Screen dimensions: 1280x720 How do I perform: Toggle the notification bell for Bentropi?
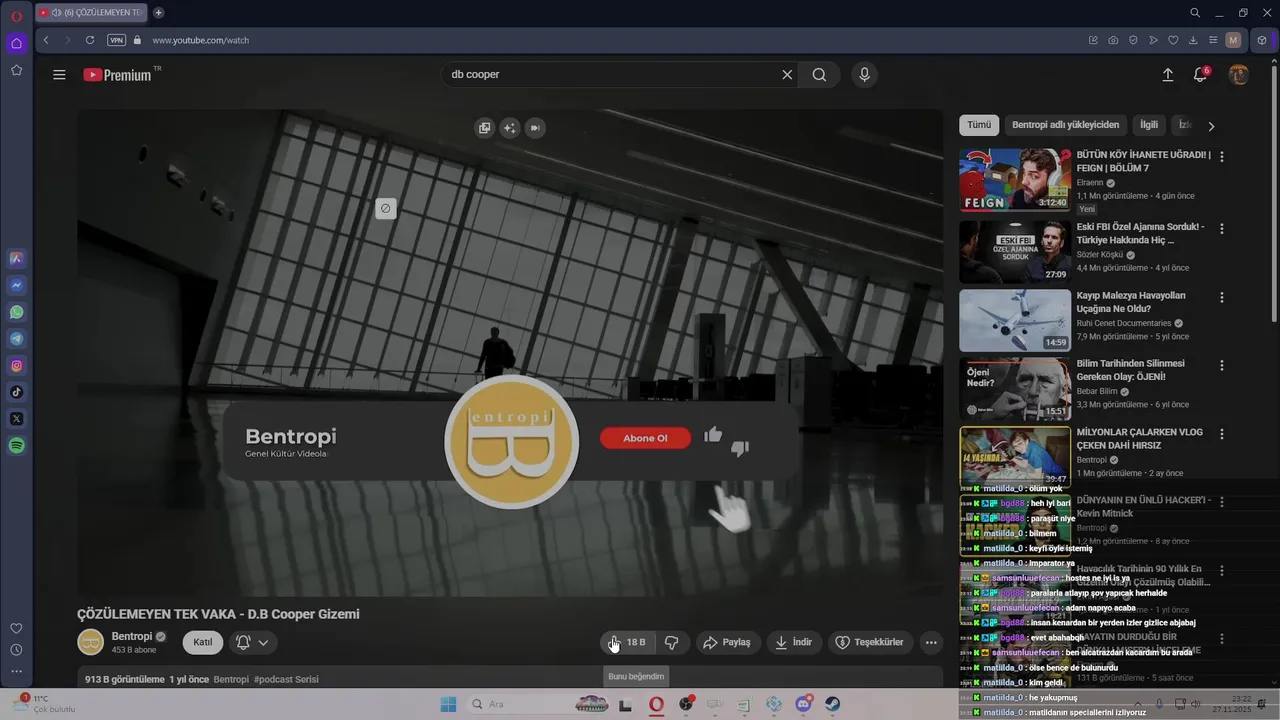point(243,642)
